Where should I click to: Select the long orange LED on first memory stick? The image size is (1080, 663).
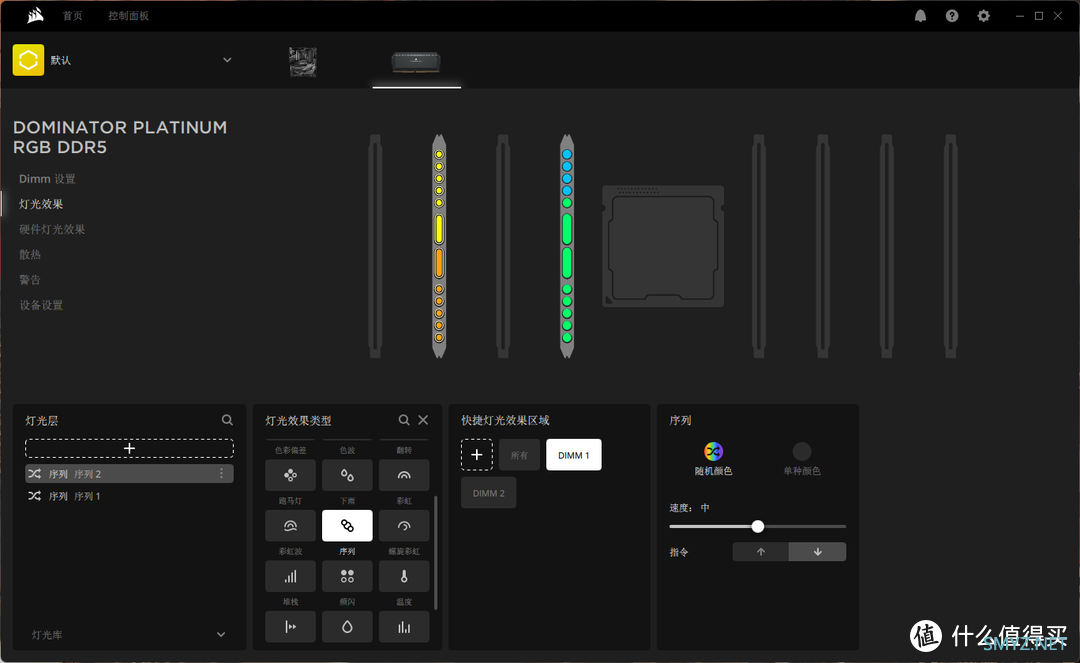click(439, 263)
